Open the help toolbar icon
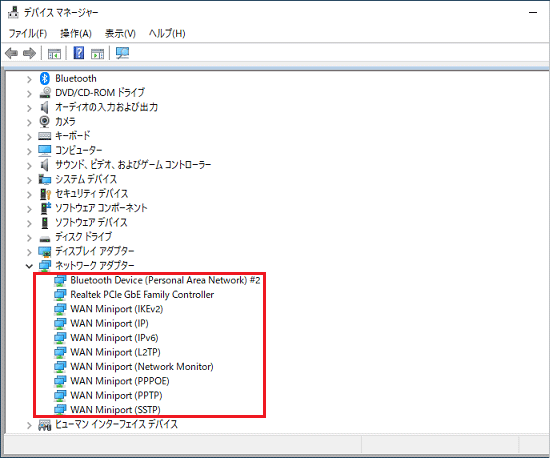Screen dimensions: 550x458 click(79, 53)
